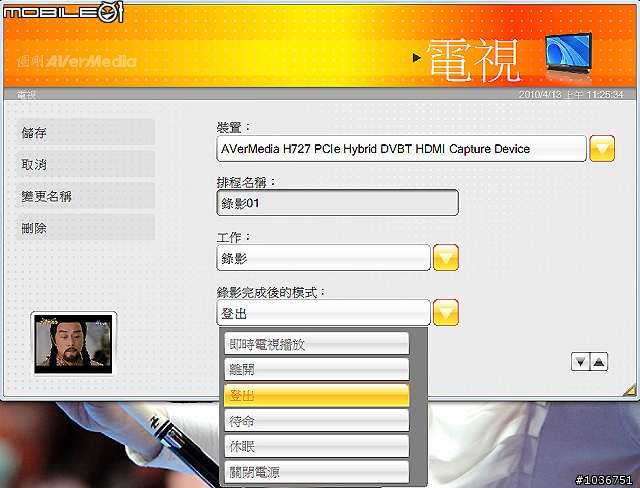This screenshot has height=488, width=640.
Task: Choose 離開 from the mode list
Action: pyautogui.click(x=317, y=369)
